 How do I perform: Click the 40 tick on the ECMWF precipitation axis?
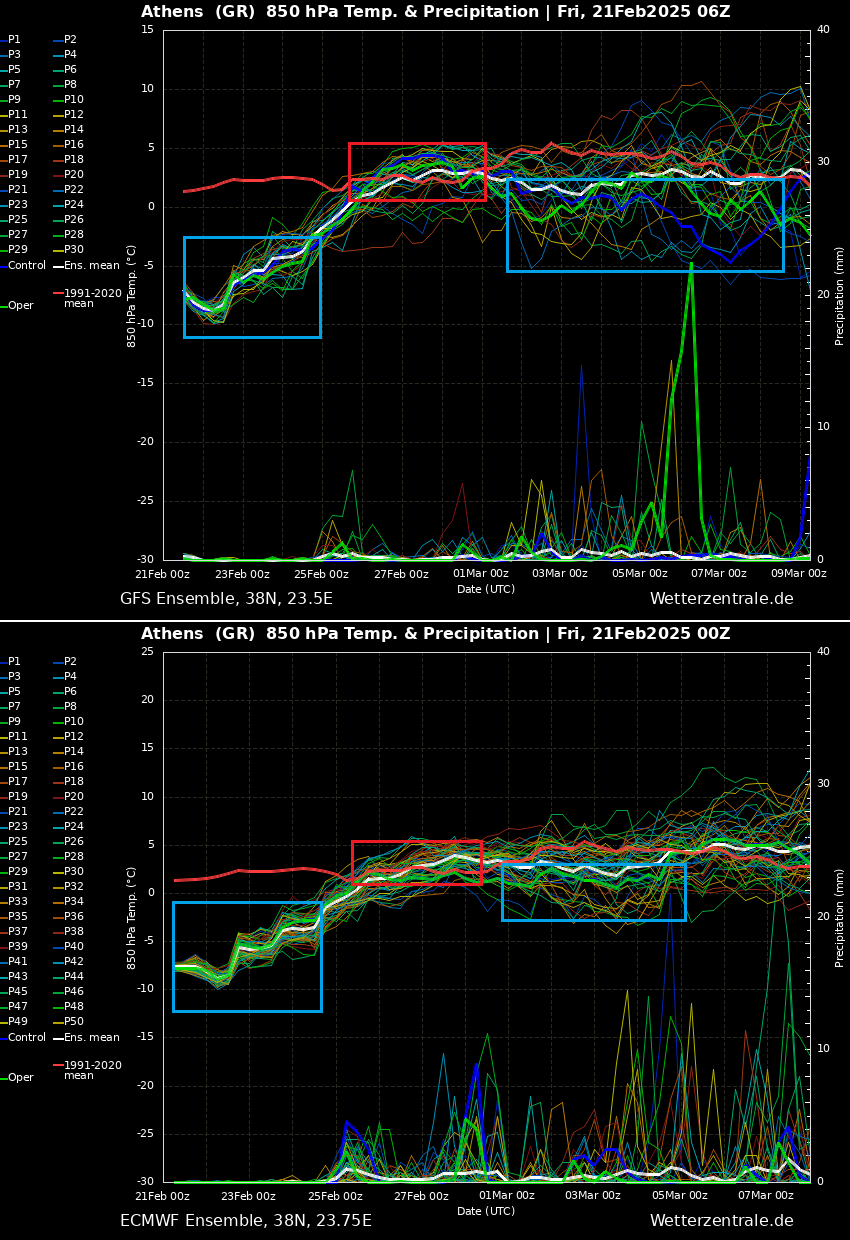coord(823,652)
